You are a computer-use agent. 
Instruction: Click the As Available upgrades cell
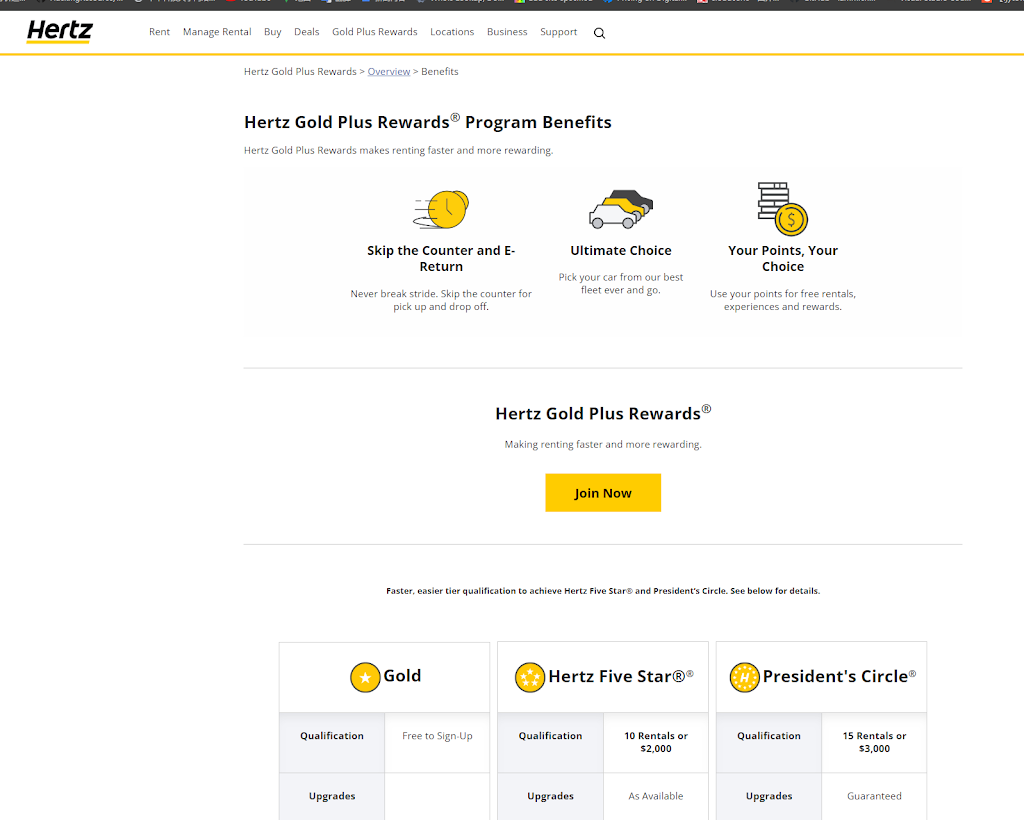656,796
